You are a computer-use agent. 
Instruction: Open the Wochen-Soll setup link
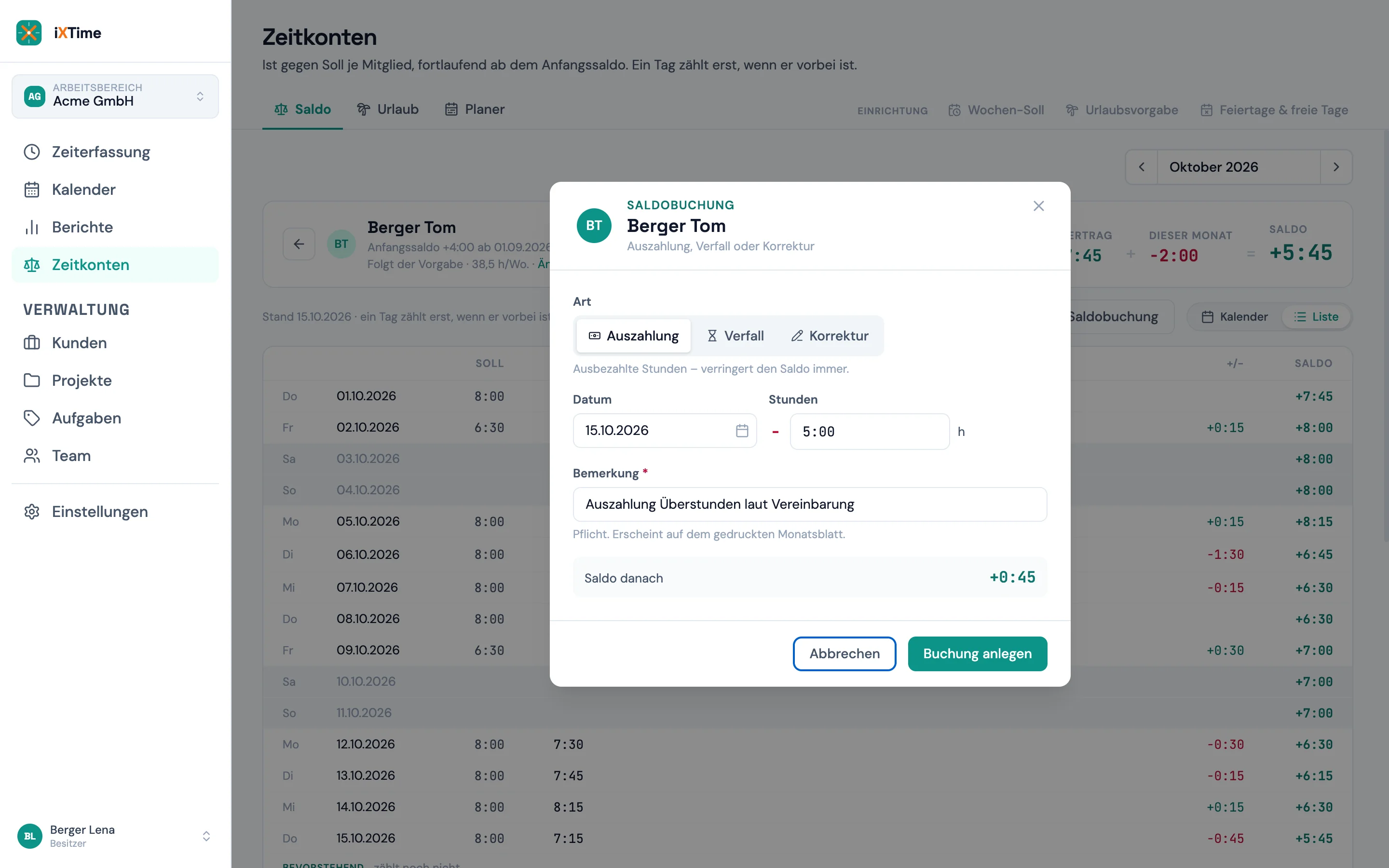[x=996, y=109]
